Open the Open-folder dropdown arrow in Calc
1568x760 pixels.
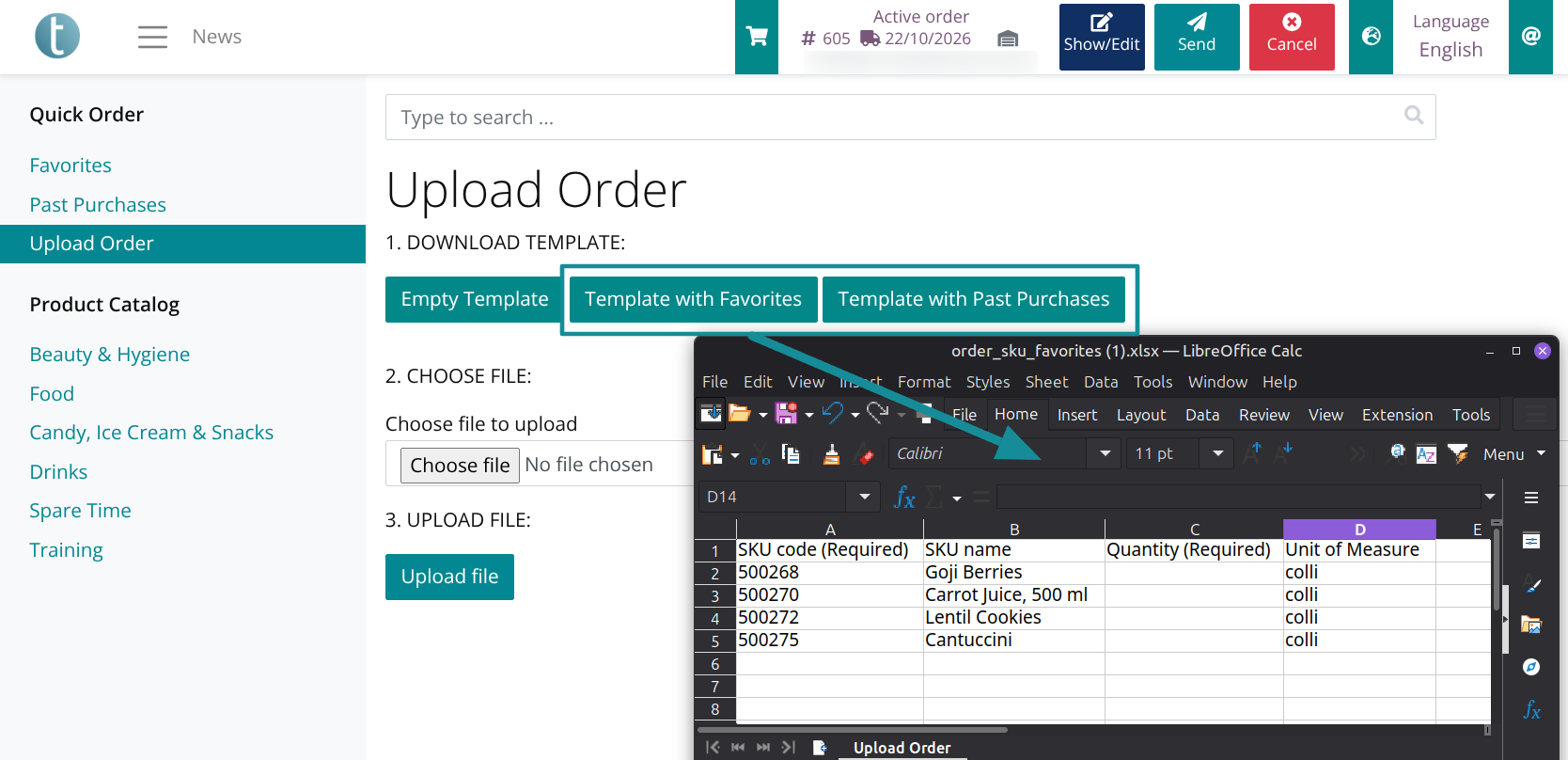point(763,414)
